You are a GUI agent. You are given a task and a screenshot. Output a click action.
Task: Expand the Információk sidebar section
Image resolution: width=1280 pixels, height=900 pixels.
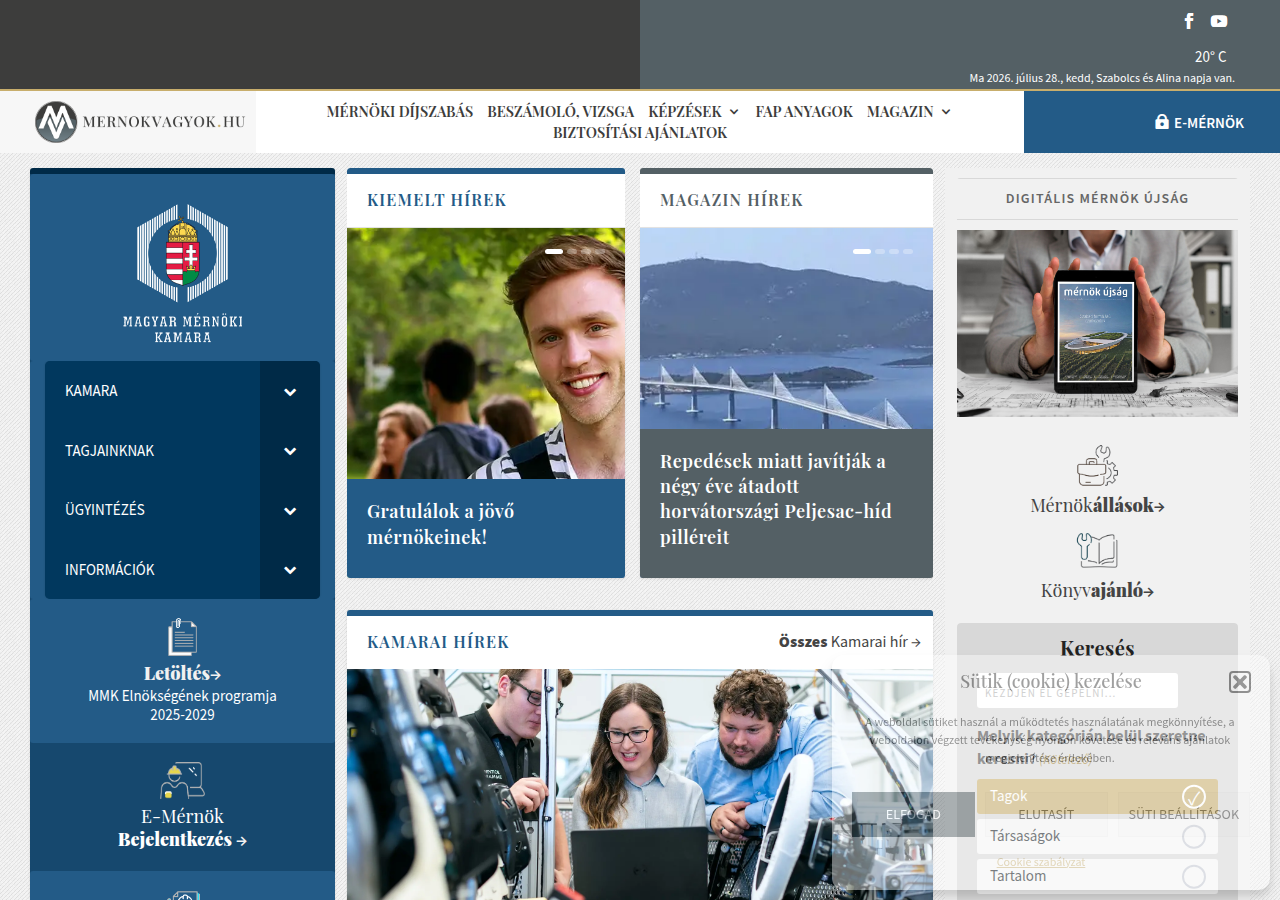[x=290, y=570]
